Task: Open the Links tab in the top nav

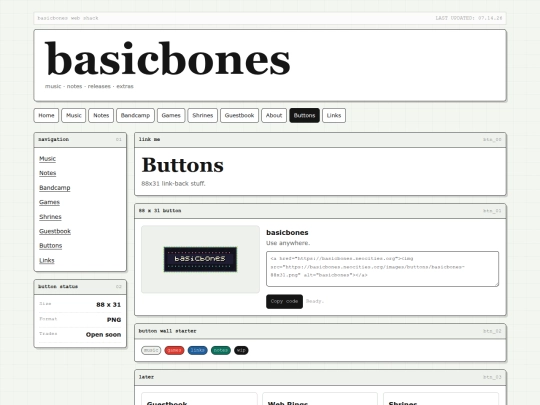Action: (x=334, y=115)
